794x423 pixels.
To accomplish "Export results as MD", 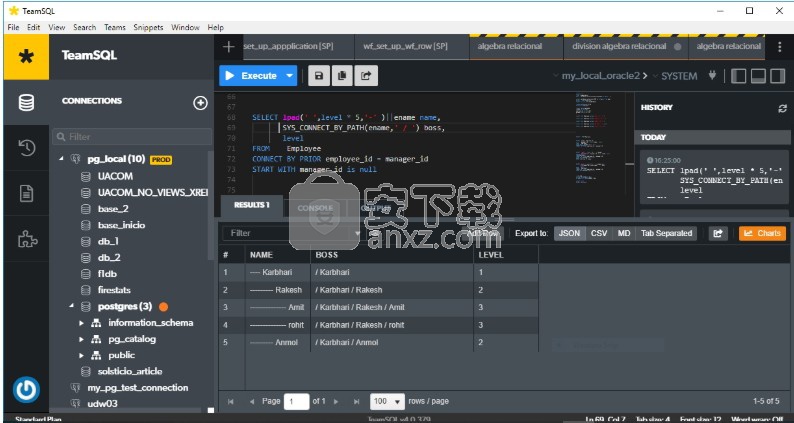I will coord(624,233).
